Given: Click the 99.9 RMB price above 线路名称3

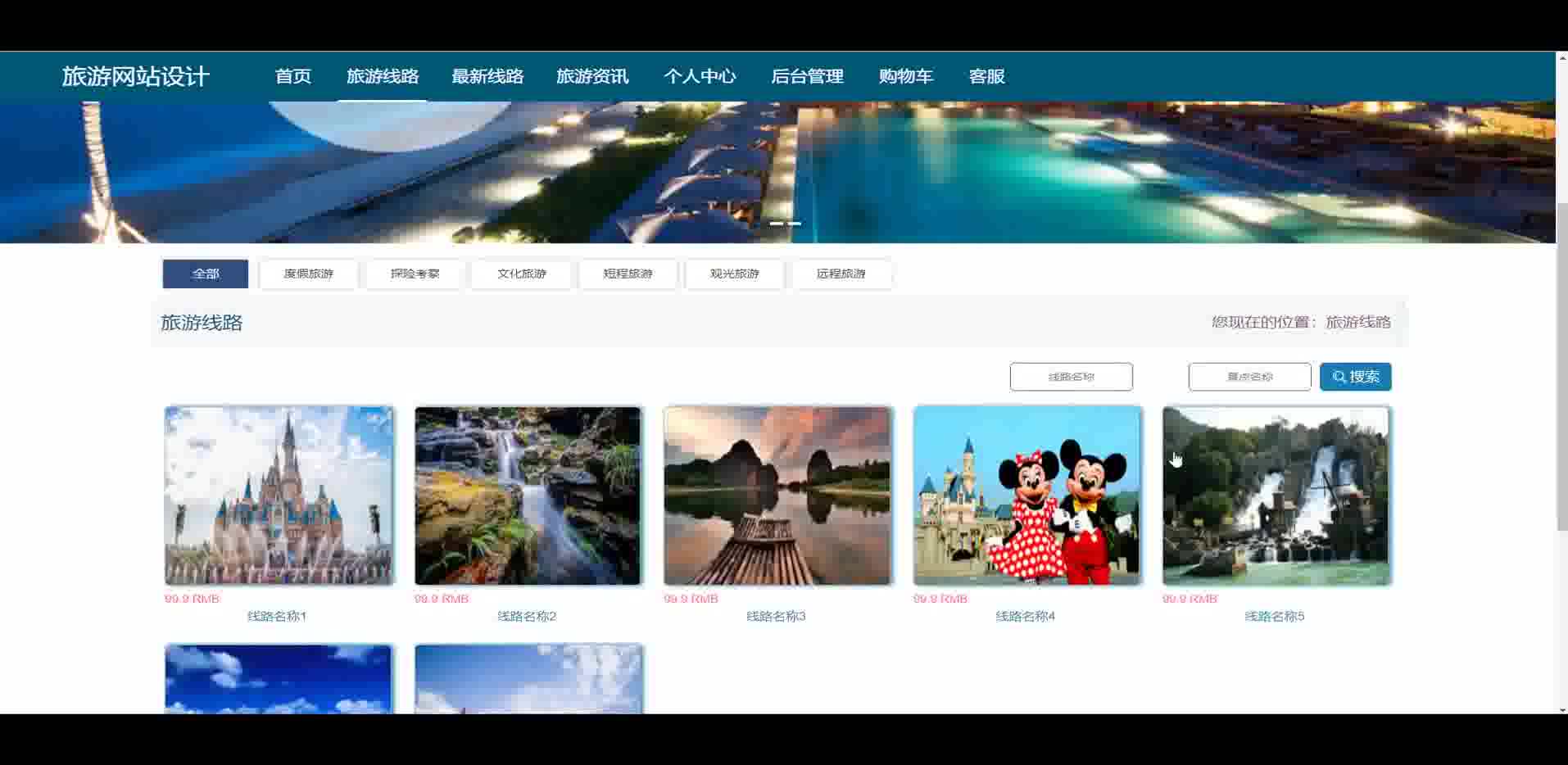Looking at the screenshot, I should pos(691,599).
